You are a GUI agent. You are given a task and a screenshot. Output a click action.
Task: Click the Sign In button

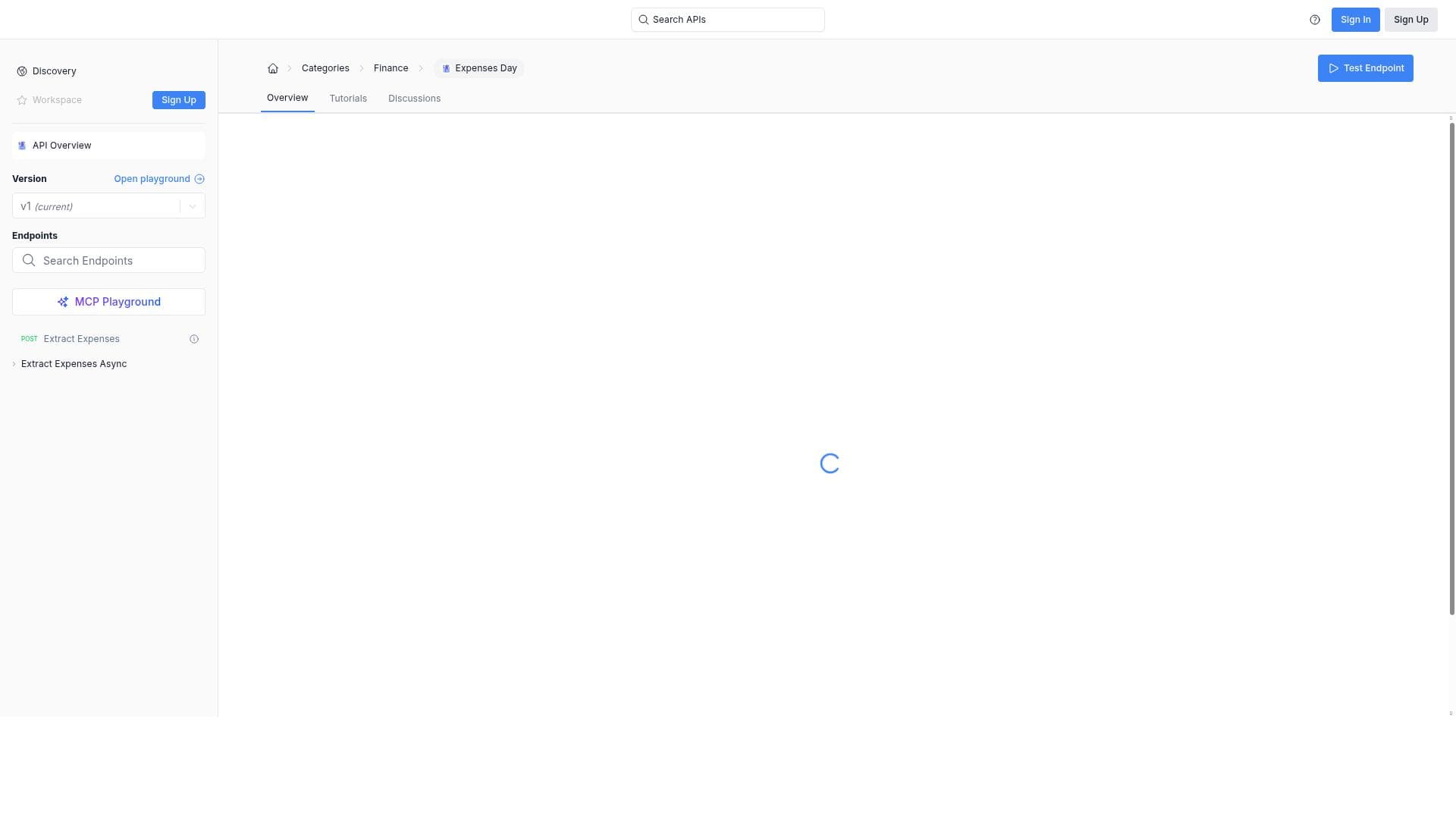[1355, 20]
